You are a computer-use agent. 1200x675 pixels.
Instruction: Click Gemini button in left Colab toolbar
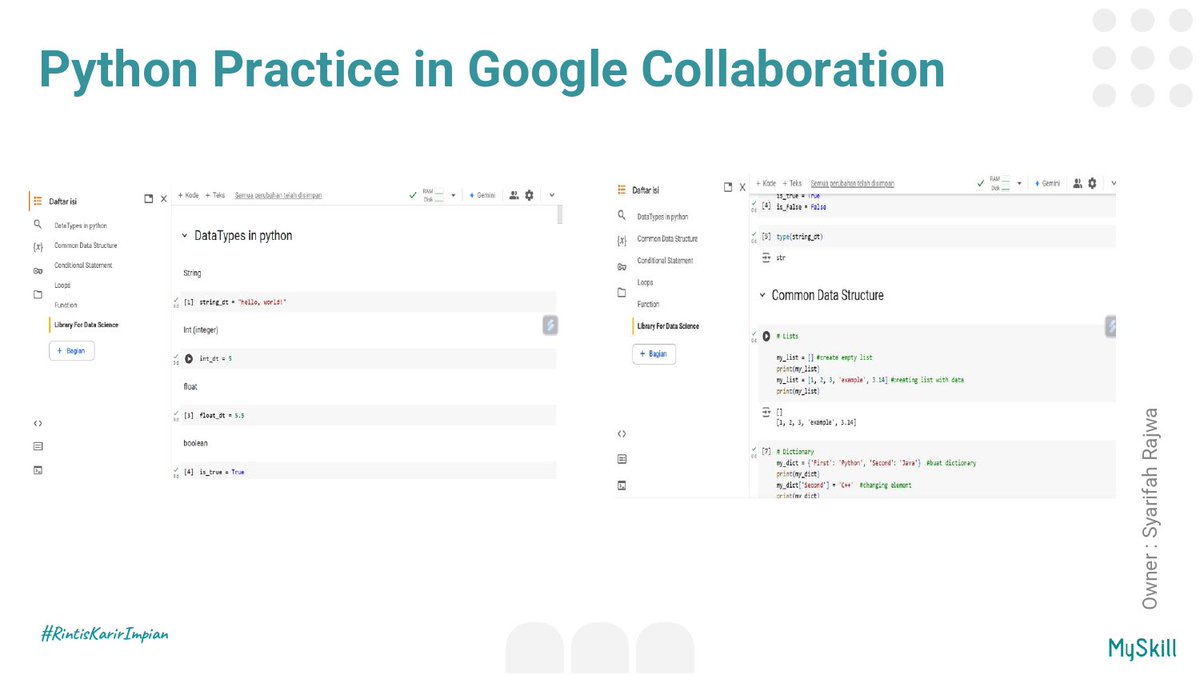pos(482,196)
